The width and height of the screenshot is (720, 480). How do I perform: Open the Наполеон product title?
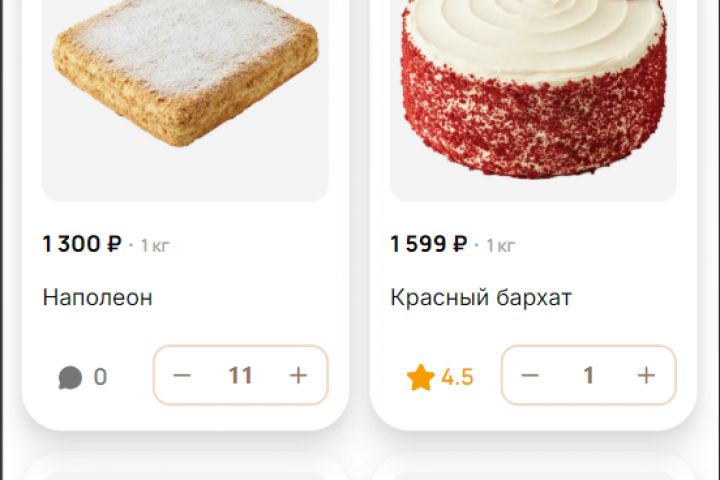[97, 297]
